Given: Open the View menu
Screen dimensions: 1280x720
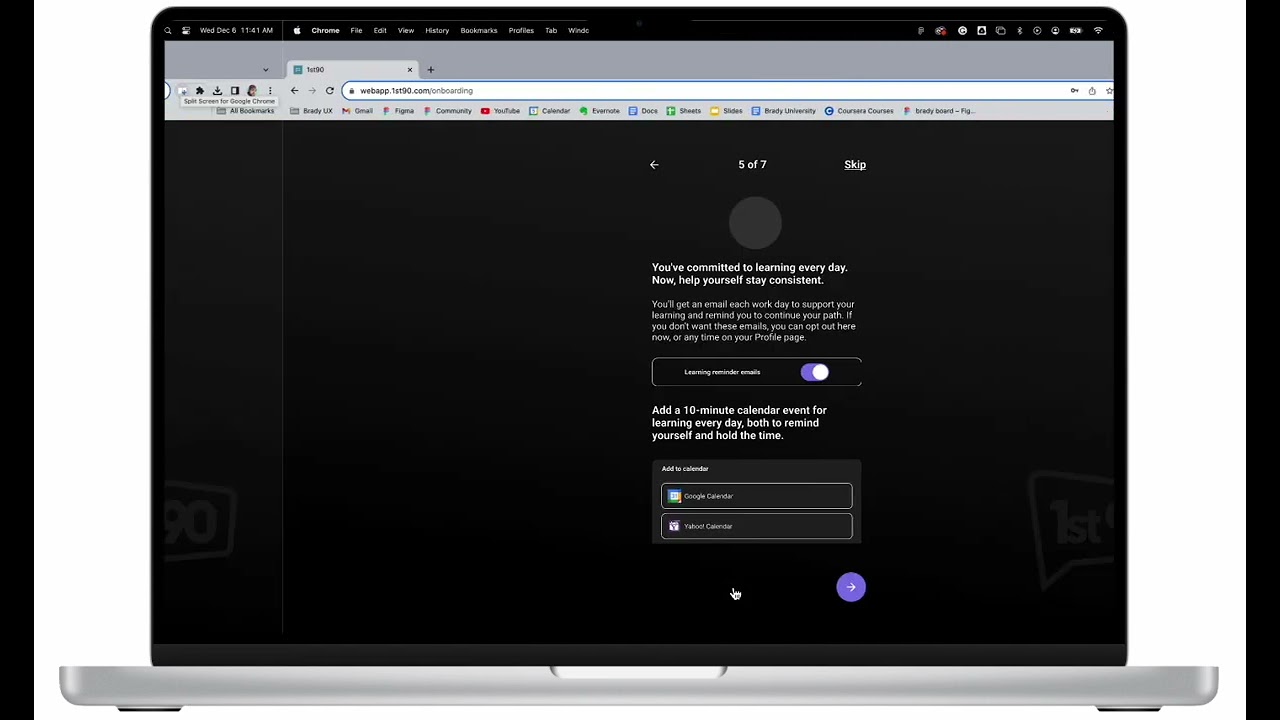Looking at the screenshot, I should point(406,31).
